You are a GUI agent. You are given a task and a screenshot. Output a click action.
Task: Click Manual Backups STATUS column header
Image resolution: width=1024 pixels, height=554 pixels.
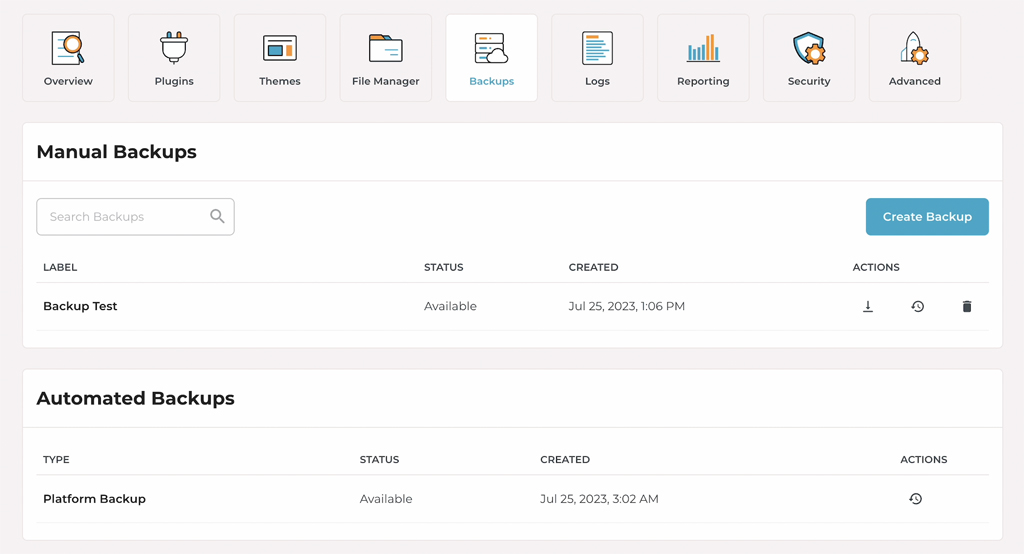pos(443,267)
